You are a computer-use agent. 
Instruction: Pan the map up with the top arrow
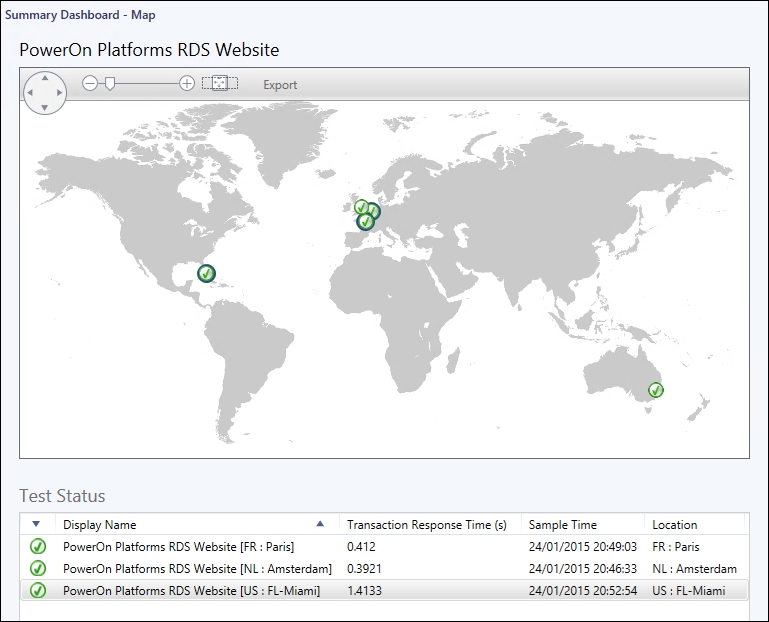45,78
